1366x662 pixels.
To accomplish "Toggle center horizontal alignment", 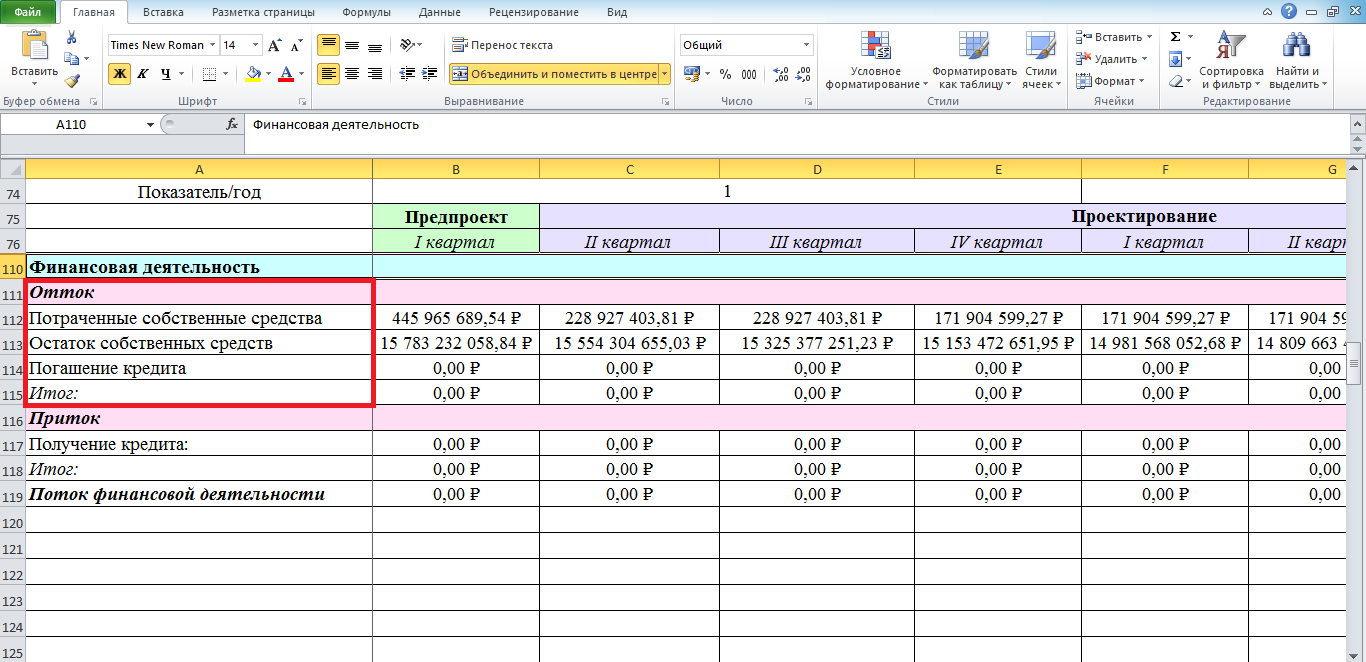I will (x=351, y=74).
